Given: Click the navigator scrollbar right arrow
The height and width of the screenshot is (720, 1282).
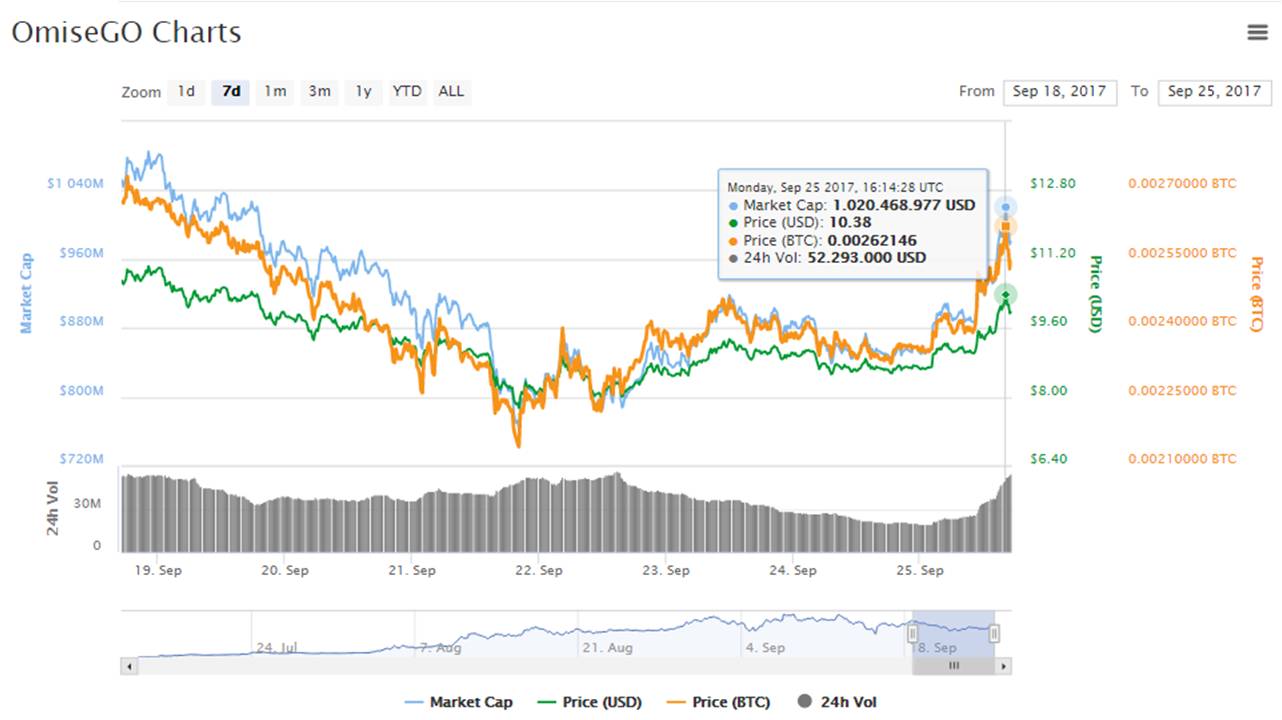Looking at the screenshot, I should point(1004,665).
